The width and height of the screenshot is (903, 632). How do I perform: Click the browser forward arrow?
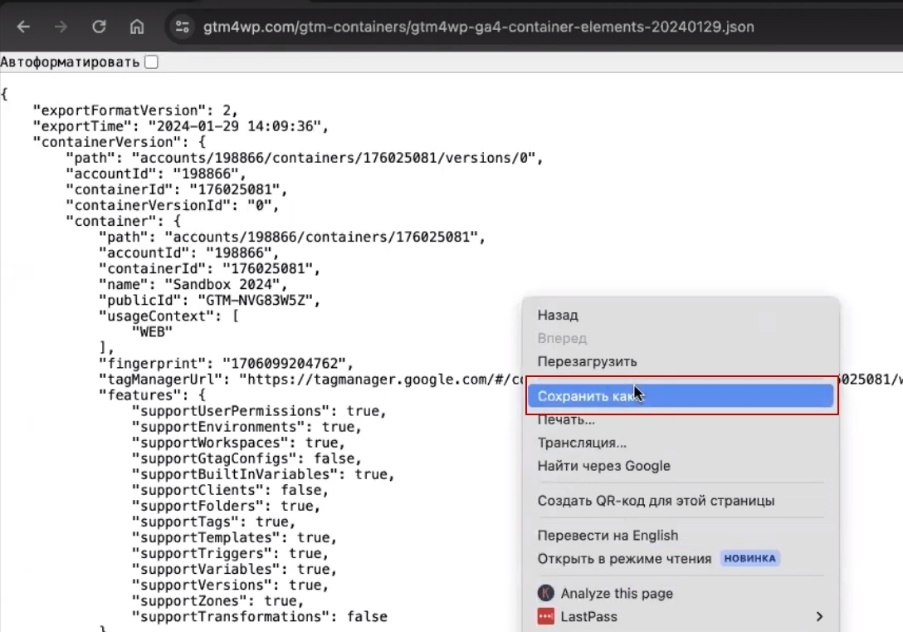pyautogui.click(x=61, y=27)
